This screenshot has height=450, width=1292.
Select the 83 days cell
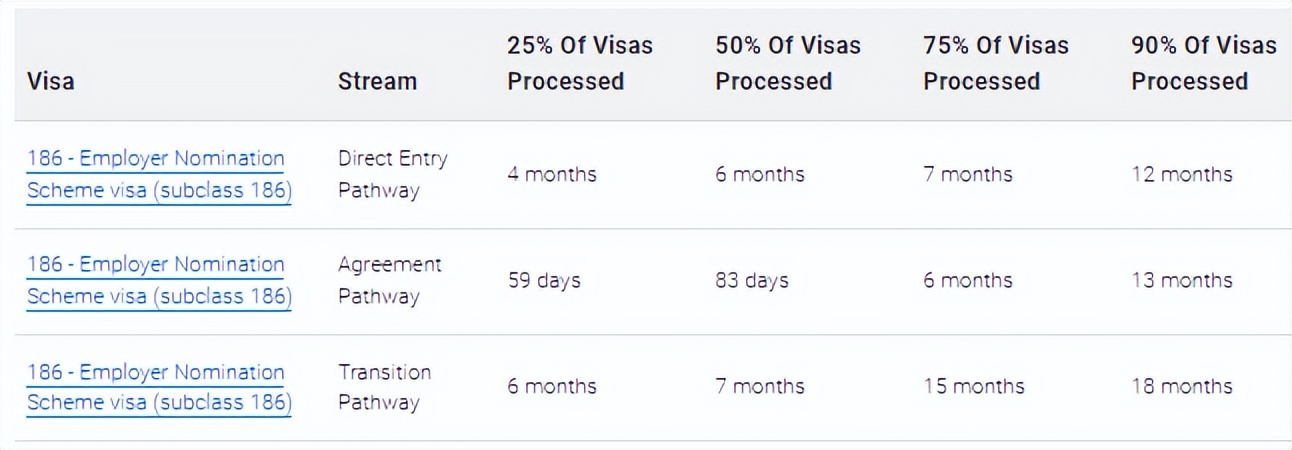coord(752,281)
